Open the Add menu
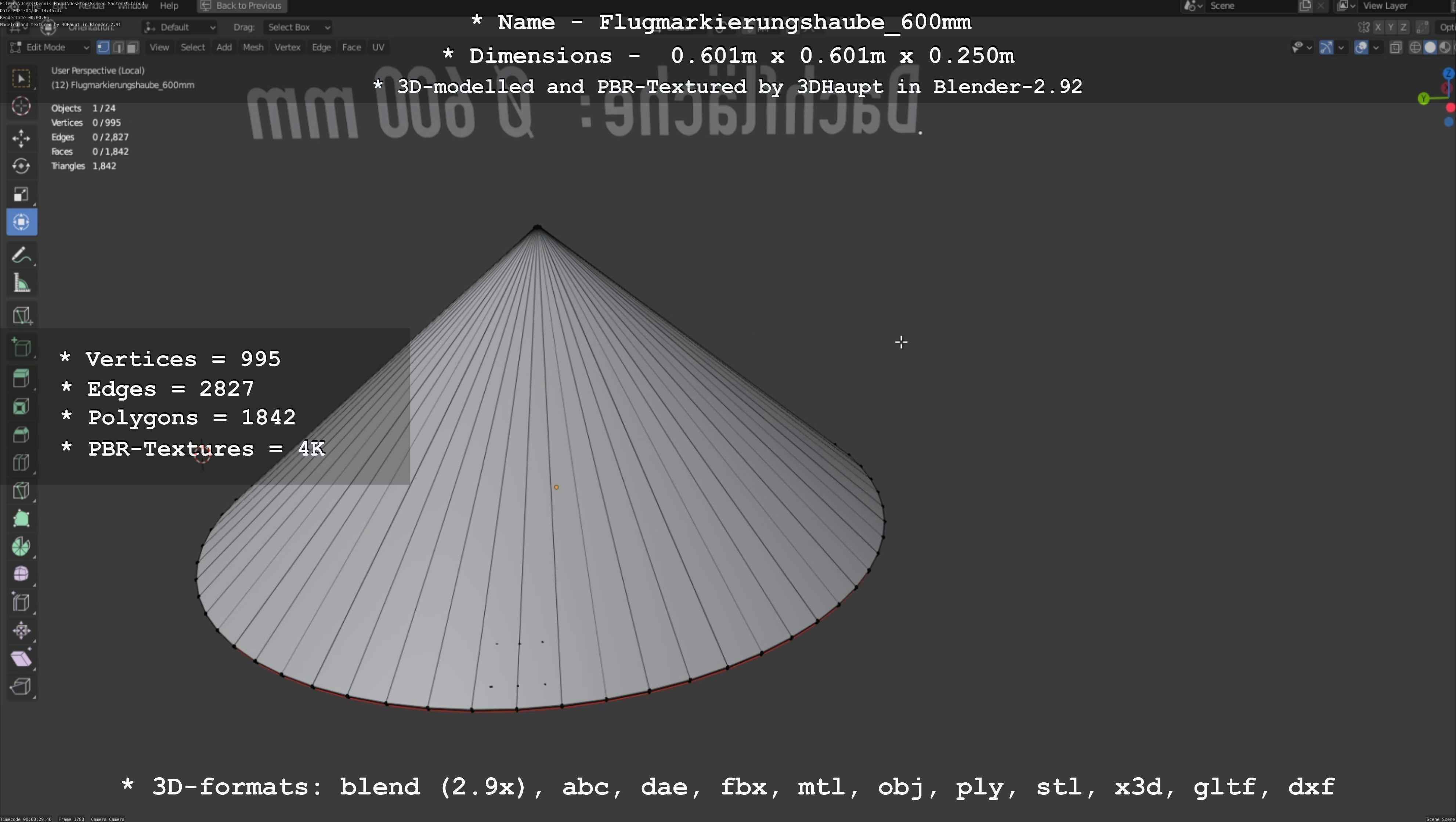1456x822 pixels. (224, 47)
